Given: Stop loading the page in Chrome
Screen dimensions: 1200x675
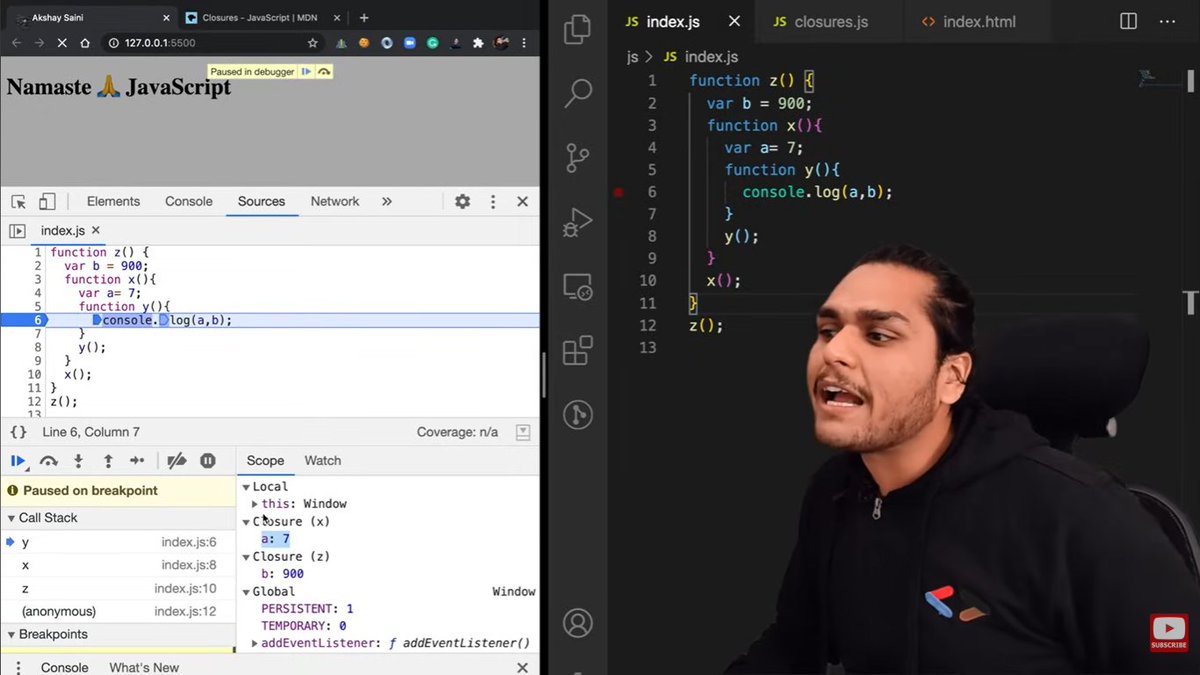Looking at the screenshot, I should click(63, 43).
